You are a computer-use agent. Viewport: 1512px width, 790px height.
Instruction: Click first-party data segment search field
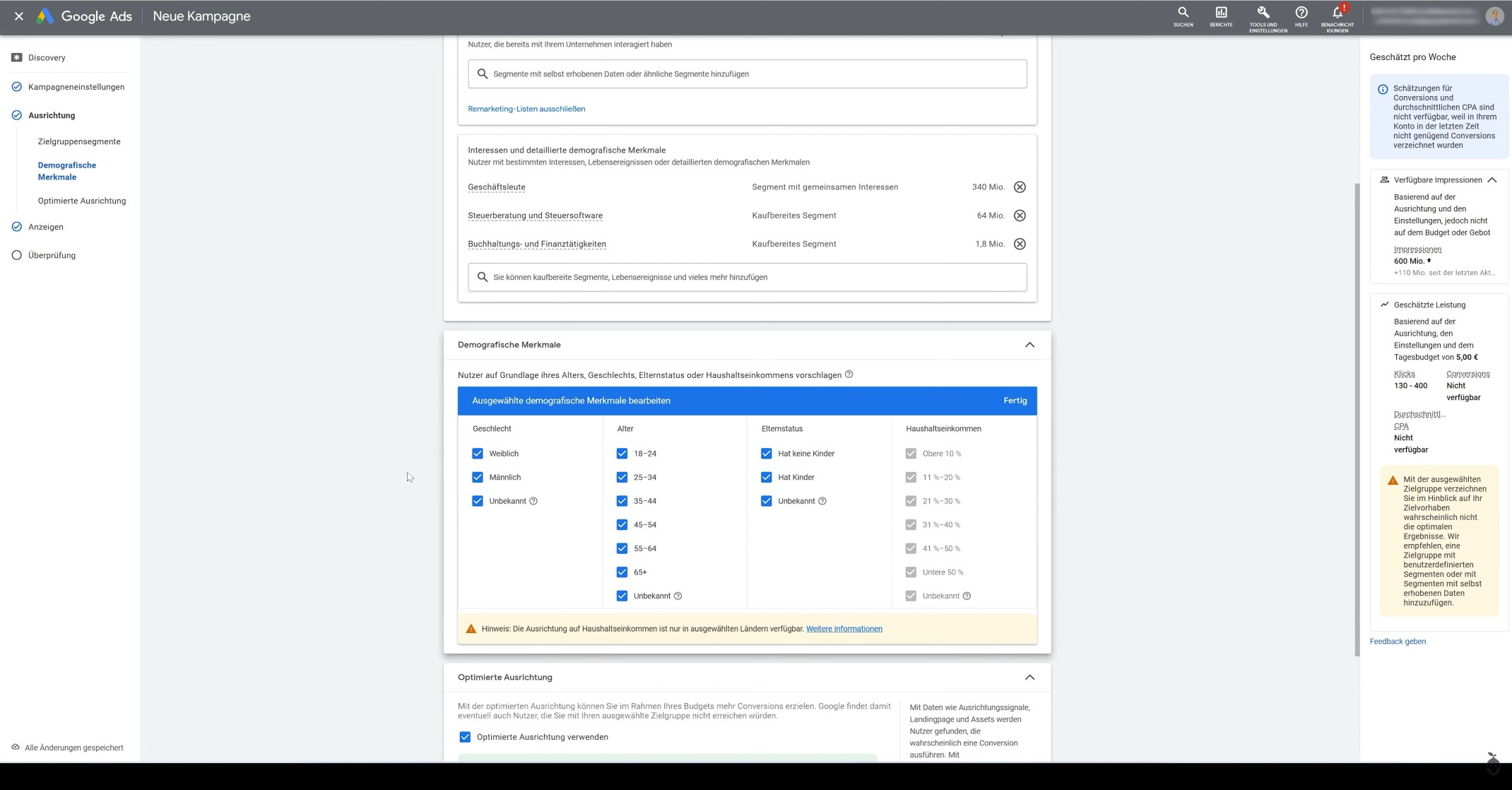(x=748, y=73)
